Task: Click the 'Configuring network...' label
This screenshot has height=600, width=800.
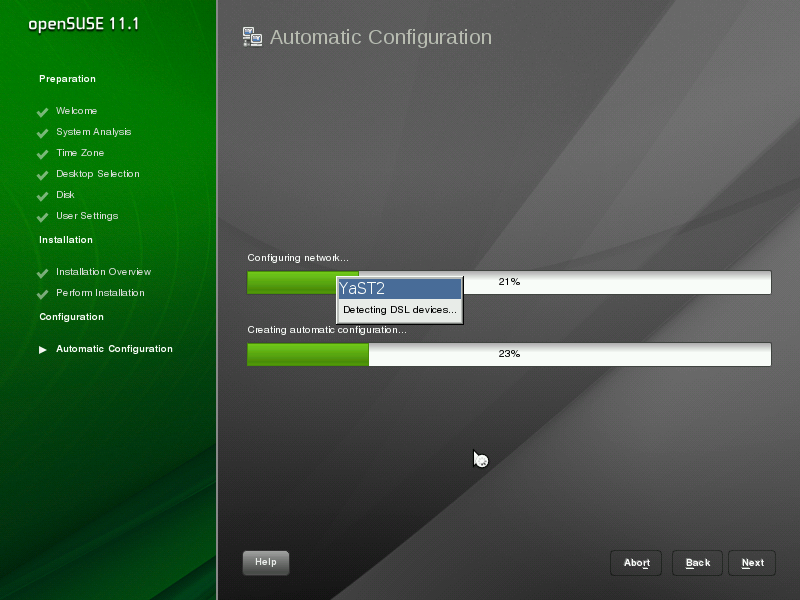Action: coord(298,258)
